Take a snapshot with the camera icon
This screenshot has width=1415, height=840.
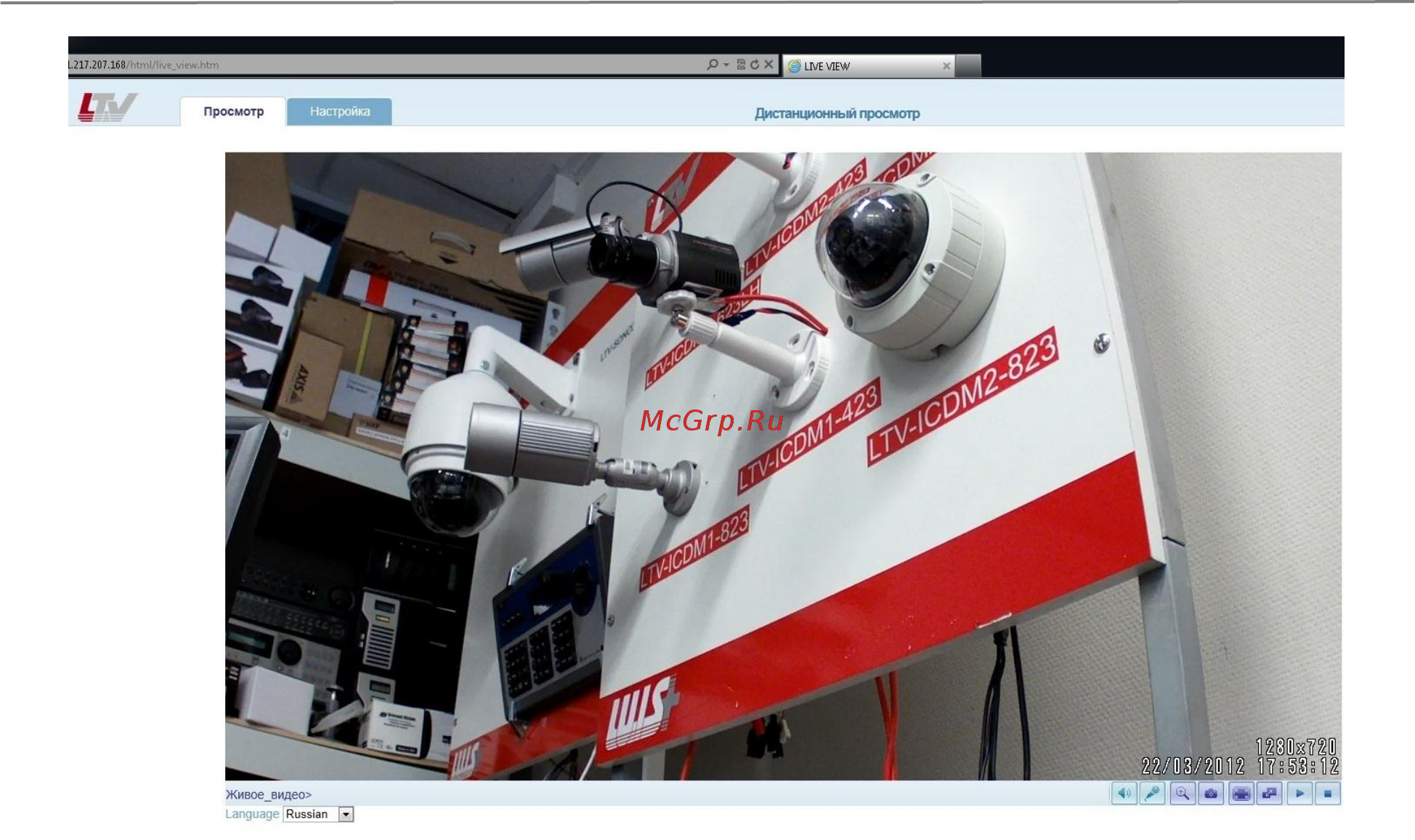click(x=1211, y=794)
